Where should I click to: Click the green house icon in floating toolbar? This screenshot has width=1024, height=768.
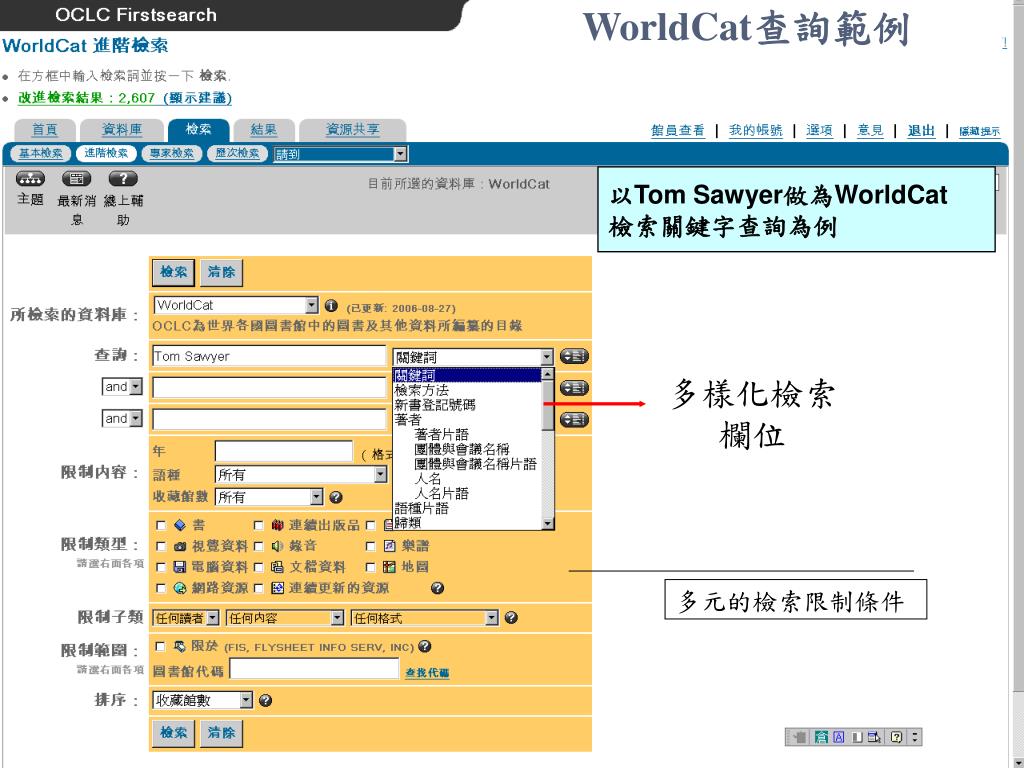821,737
